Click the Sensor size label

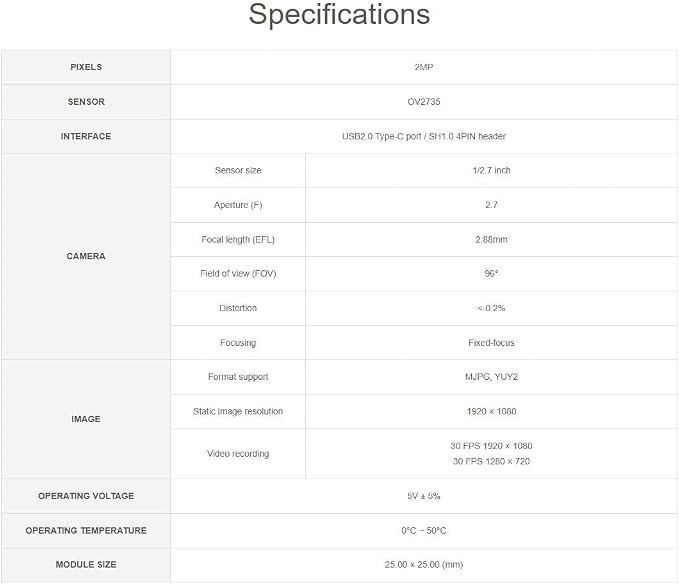[238, 170]
